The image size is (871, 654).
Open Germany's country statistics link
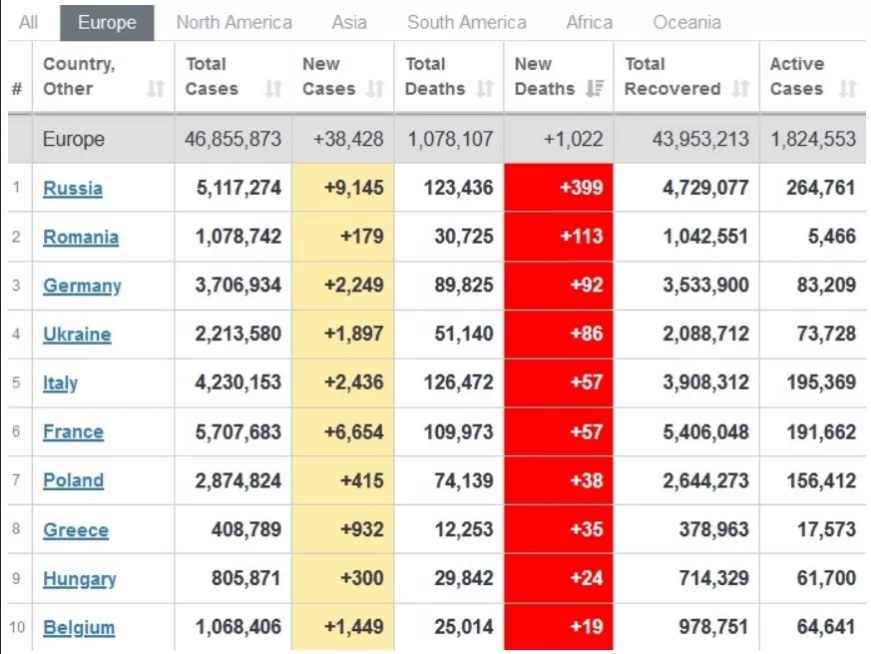pyautogui.click(x=82, y=286)
